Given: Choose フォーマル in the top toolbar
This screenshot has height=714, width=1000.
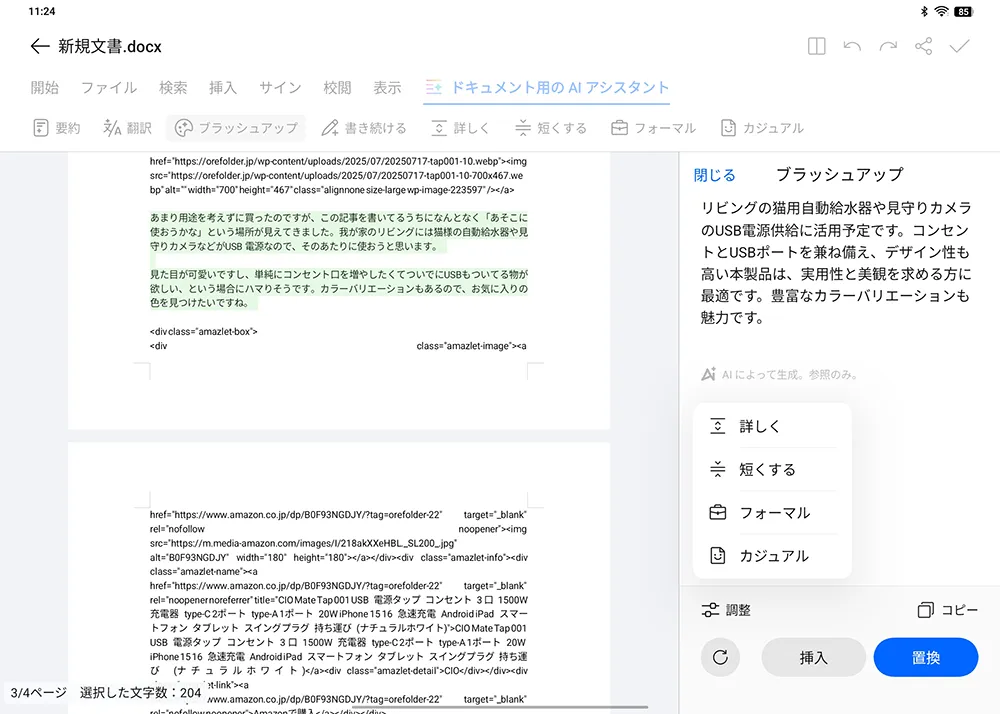Looking at the screenshot, I should point(653,128).
